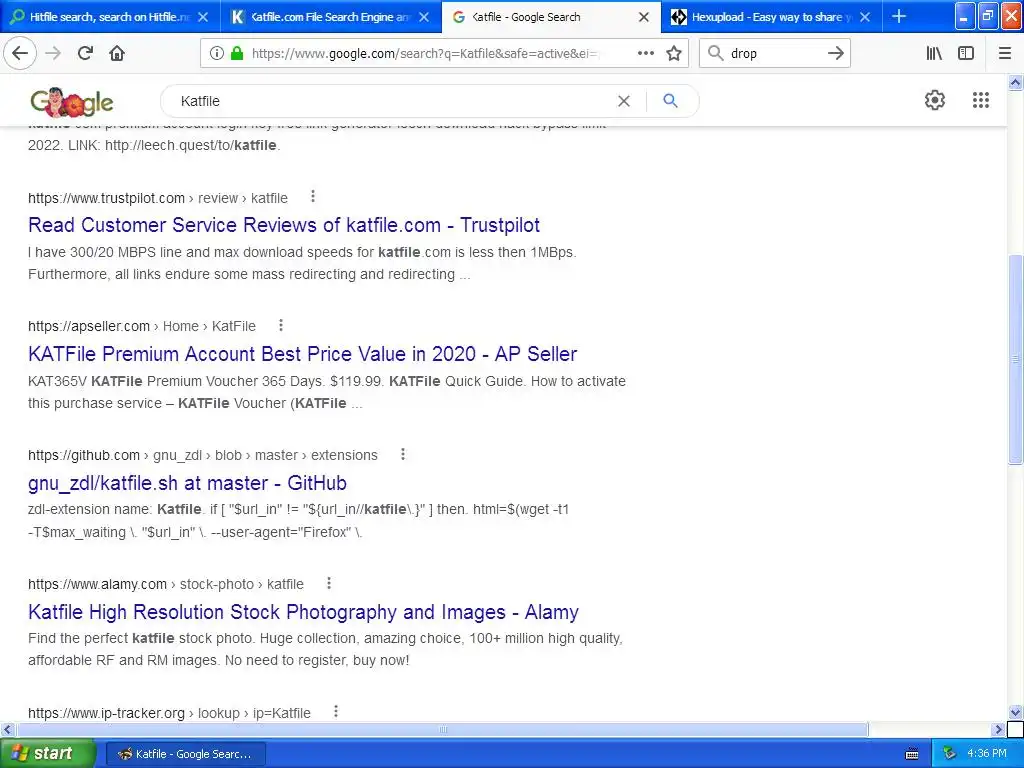
Task: Open options for the ip-tracker result
Action: (336, 711)
